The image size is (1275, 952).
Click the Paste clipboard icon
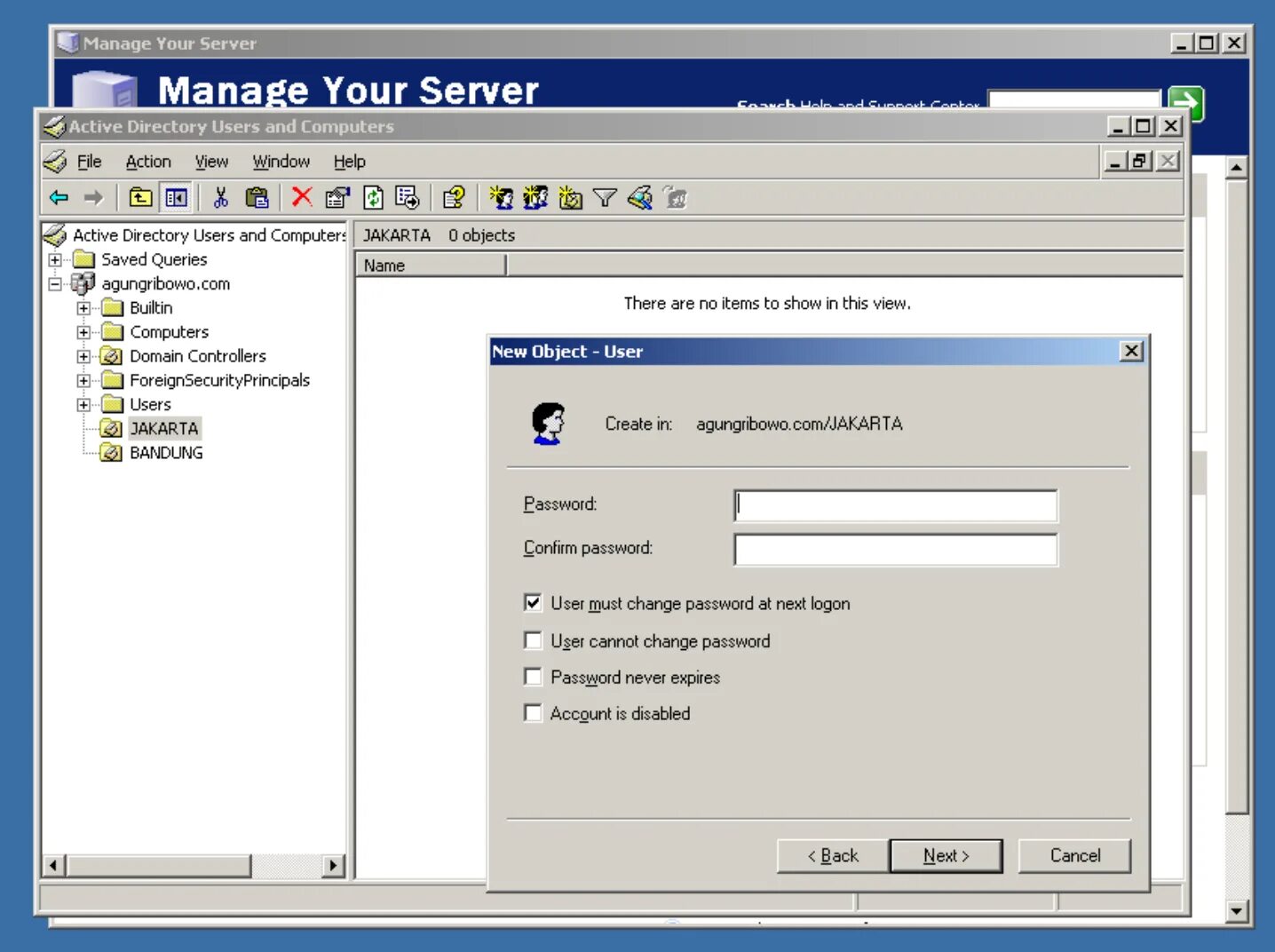257,197
